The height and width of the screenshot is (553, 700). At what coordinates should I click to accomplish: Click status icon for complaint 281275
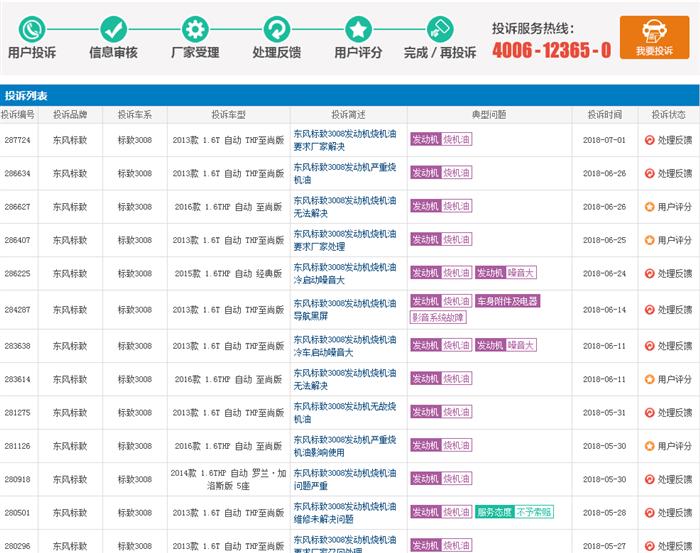(x=650, y=413)
